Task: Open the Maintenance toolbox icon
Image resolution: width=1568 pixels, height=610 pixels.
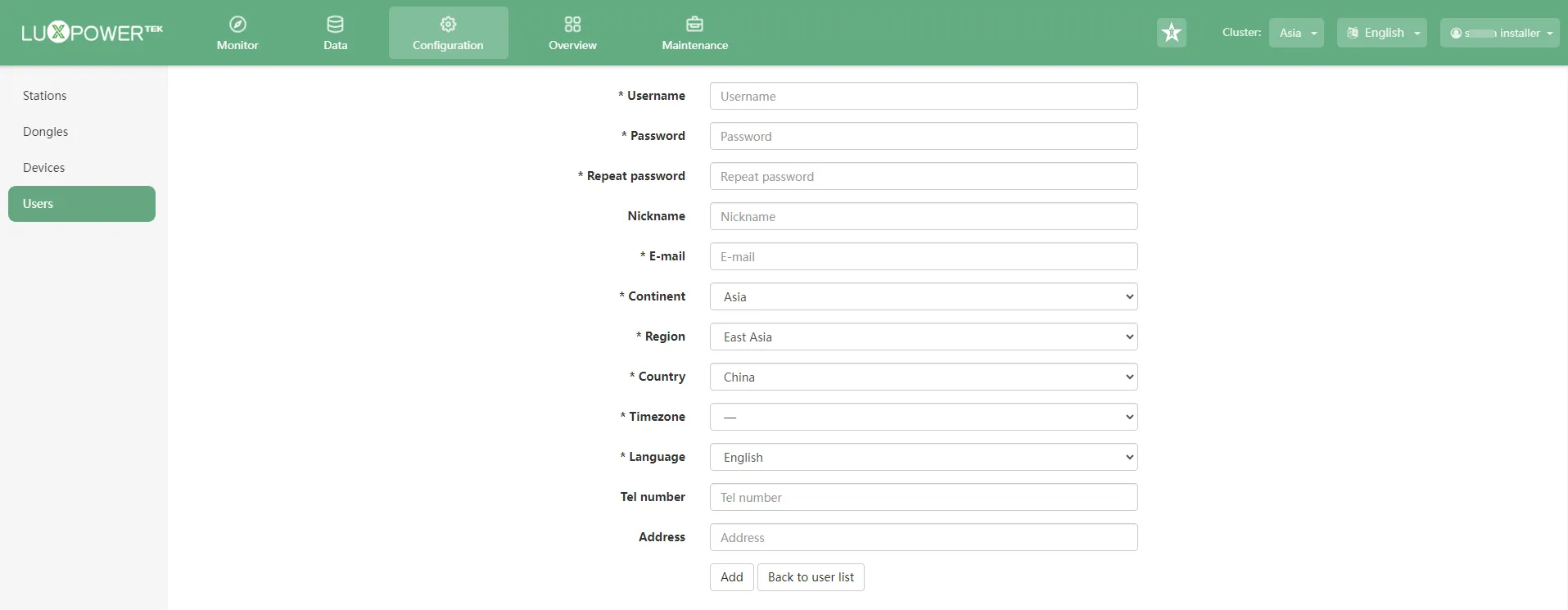Action: pos(694,25)
